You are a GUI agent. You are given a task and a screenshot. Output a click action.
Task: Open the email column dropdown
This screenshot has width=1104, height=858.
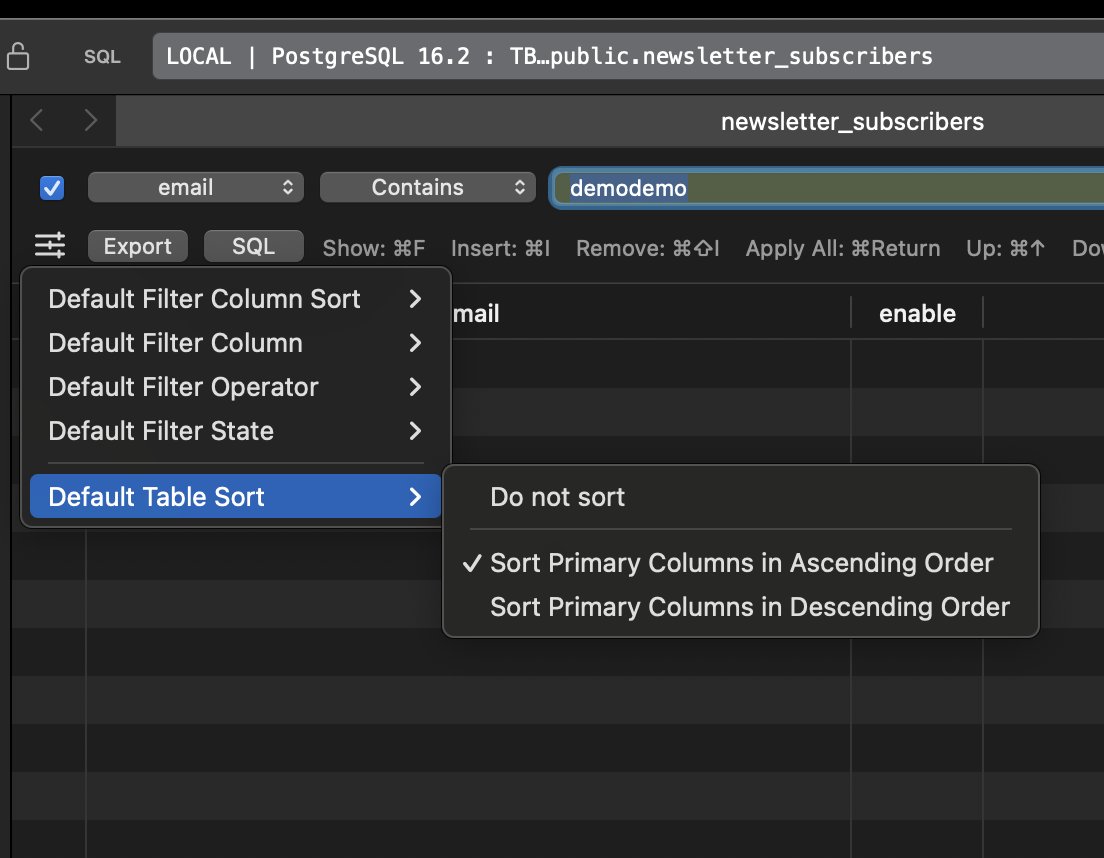point(196,187)
